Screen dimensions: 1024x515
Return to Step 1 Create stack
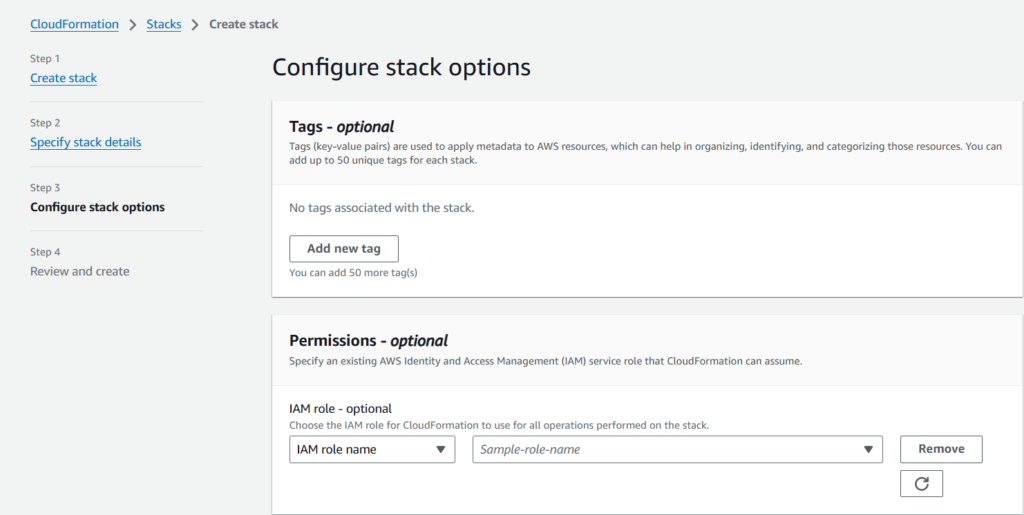click(63, 78)
